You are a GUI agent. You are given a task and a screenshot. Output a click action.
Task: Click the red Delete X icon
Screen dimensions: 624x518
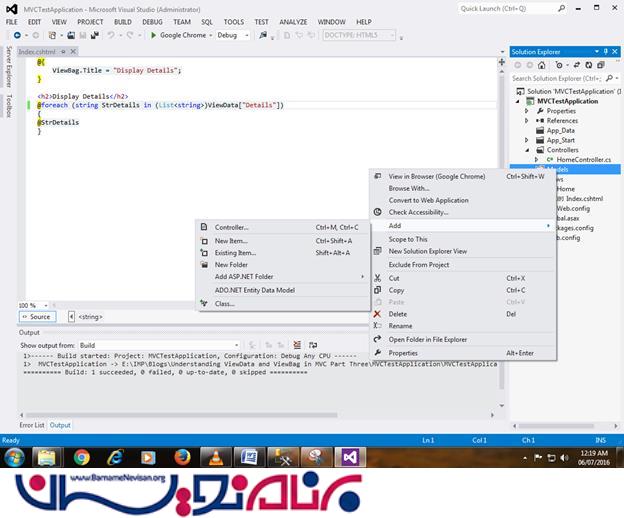tap(377, 314)
